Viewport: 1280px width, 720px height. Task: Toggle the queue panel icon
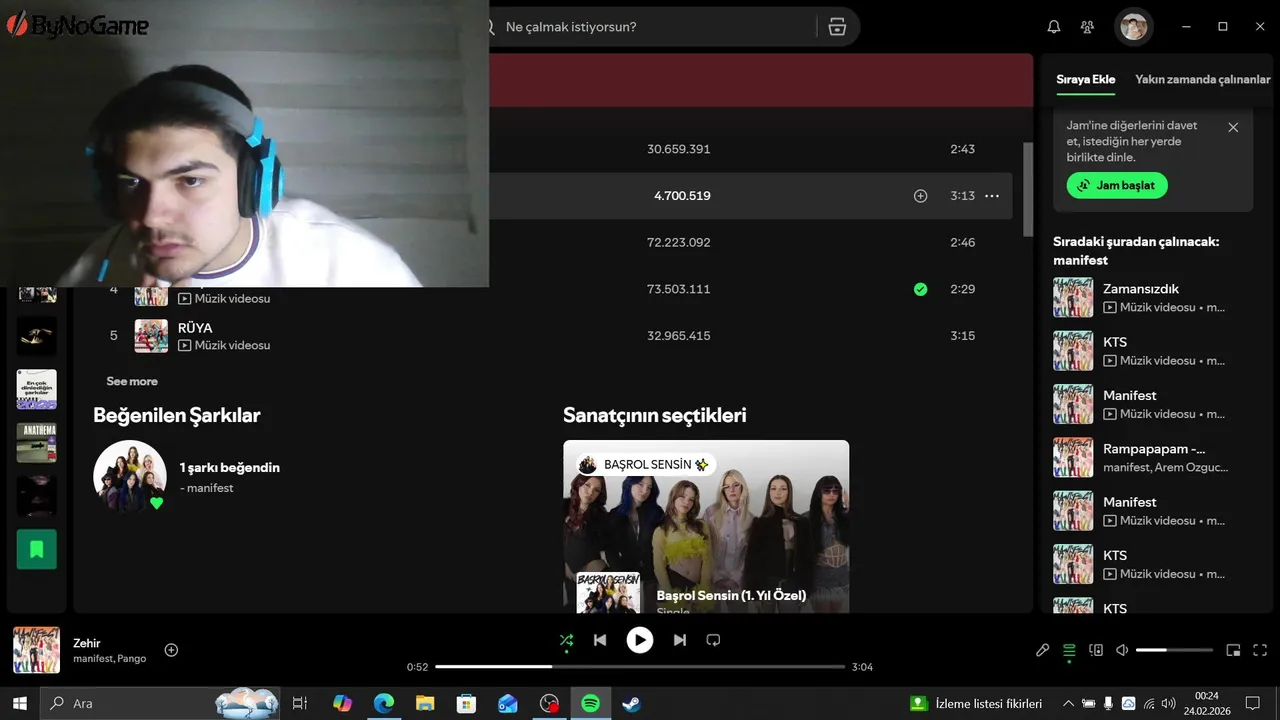click(1069, 650)
